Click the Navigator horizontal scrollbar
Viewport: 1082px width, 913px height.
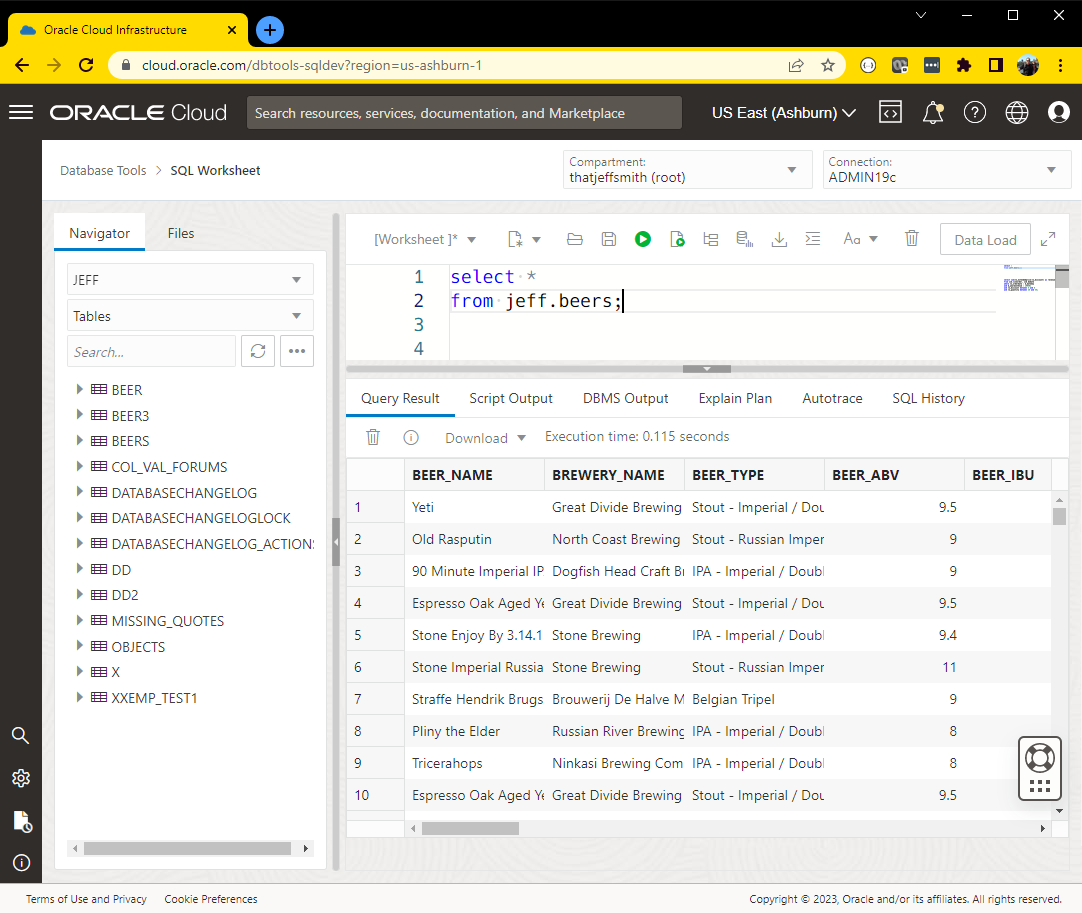[x=187, y=848]
